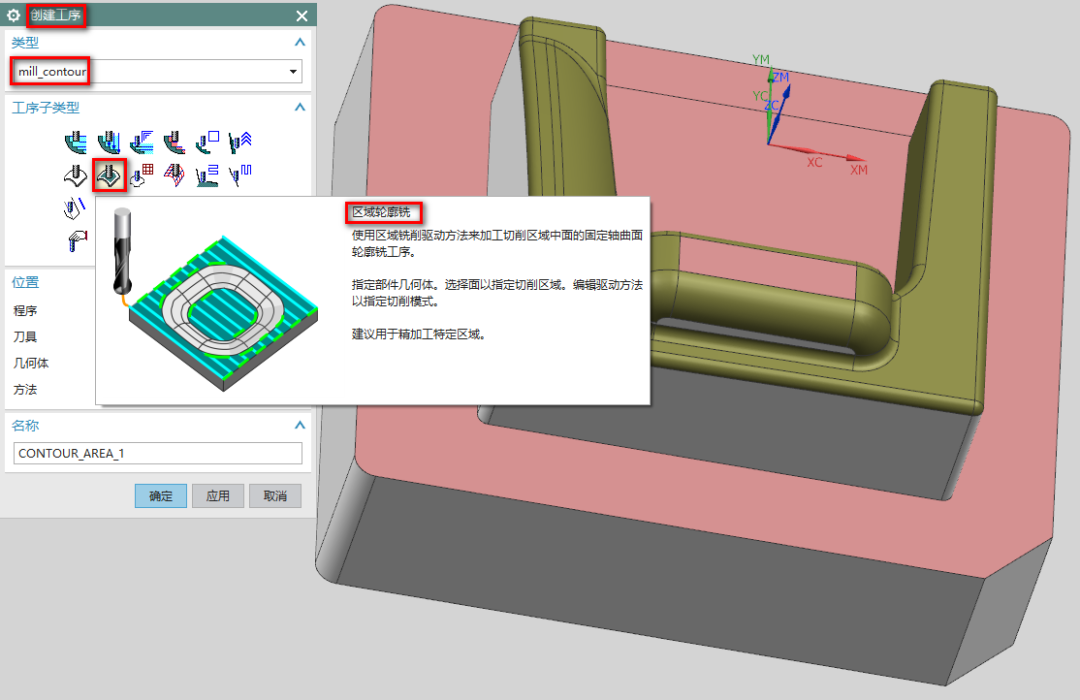
Task: Collapse the 名称 section
Action: pos(299,425)
